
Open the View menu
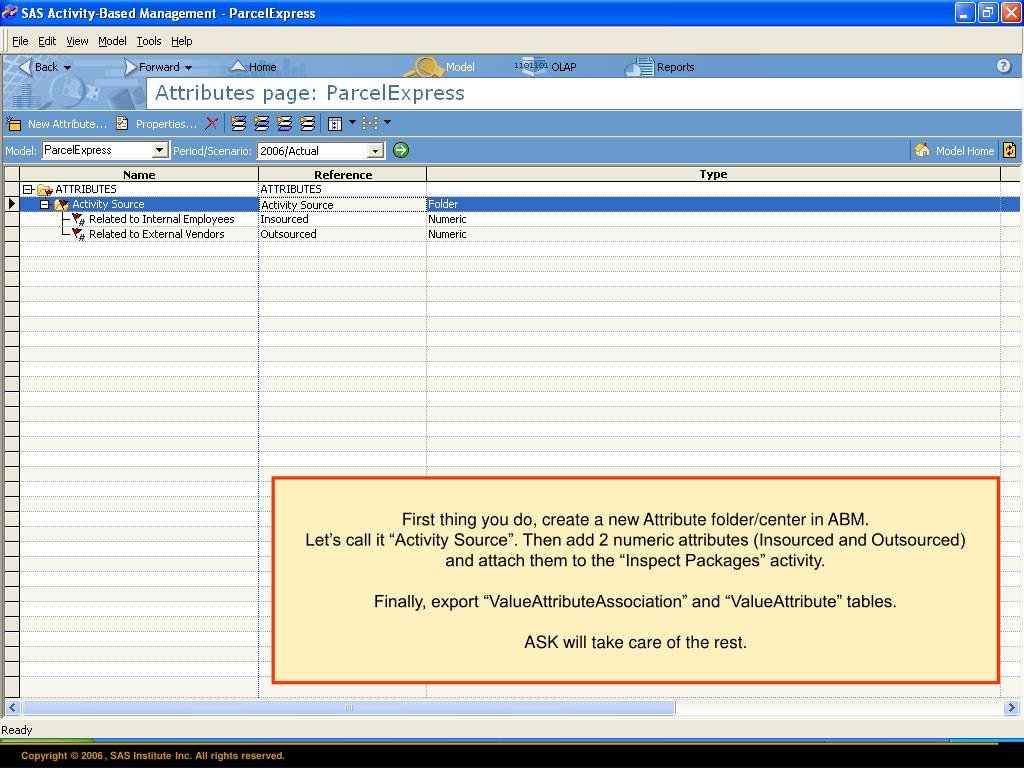pos(77,41)
